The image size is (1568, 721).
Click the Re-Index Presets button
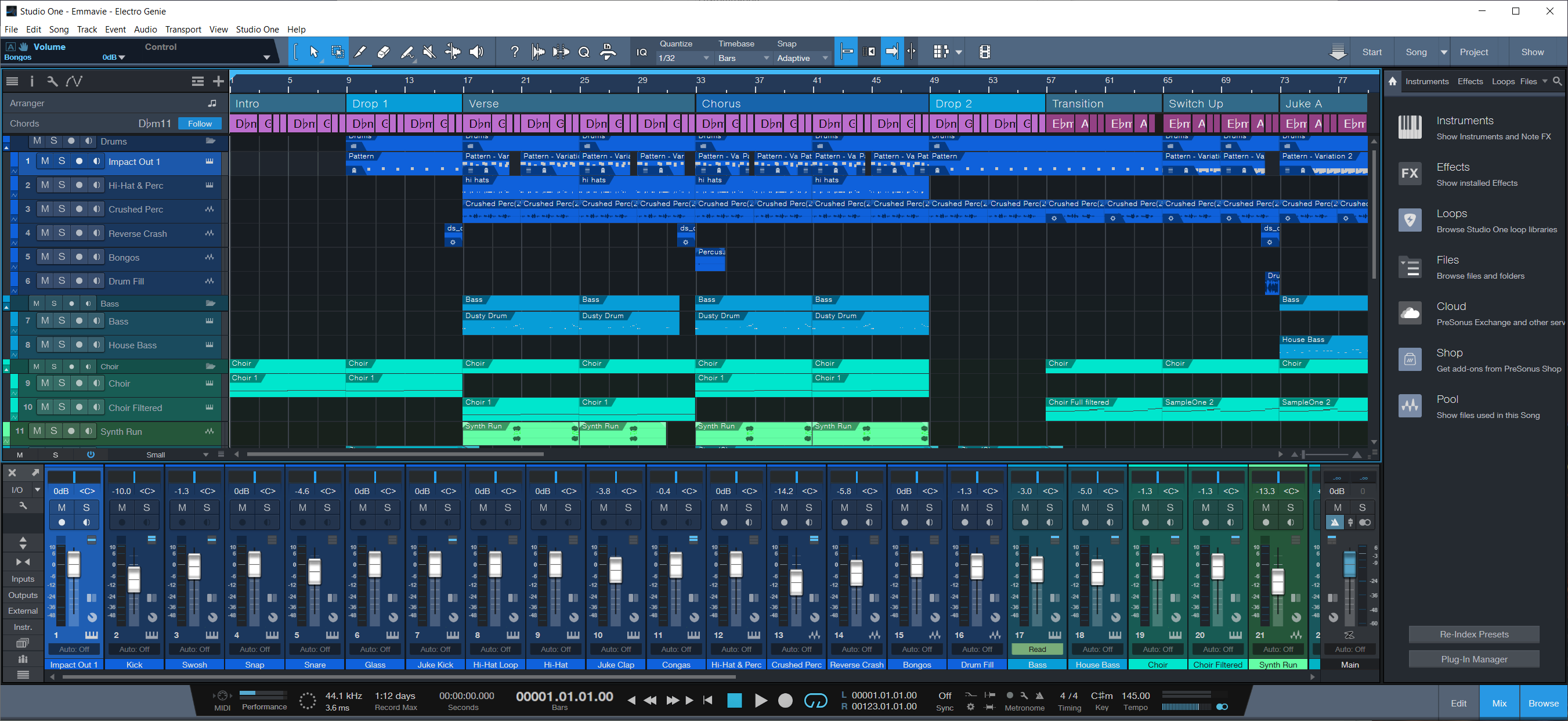[1473, 634]
